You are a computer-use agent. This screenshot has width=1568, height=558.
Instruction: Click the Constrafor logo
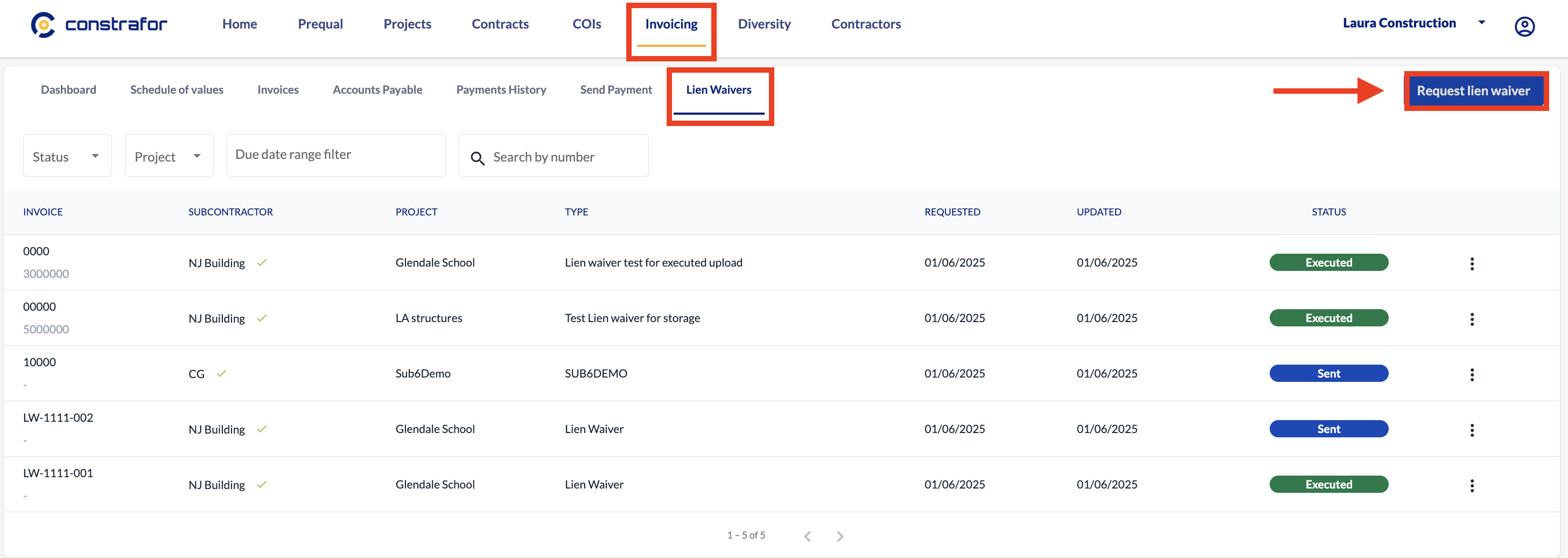[x=99, y=24]
